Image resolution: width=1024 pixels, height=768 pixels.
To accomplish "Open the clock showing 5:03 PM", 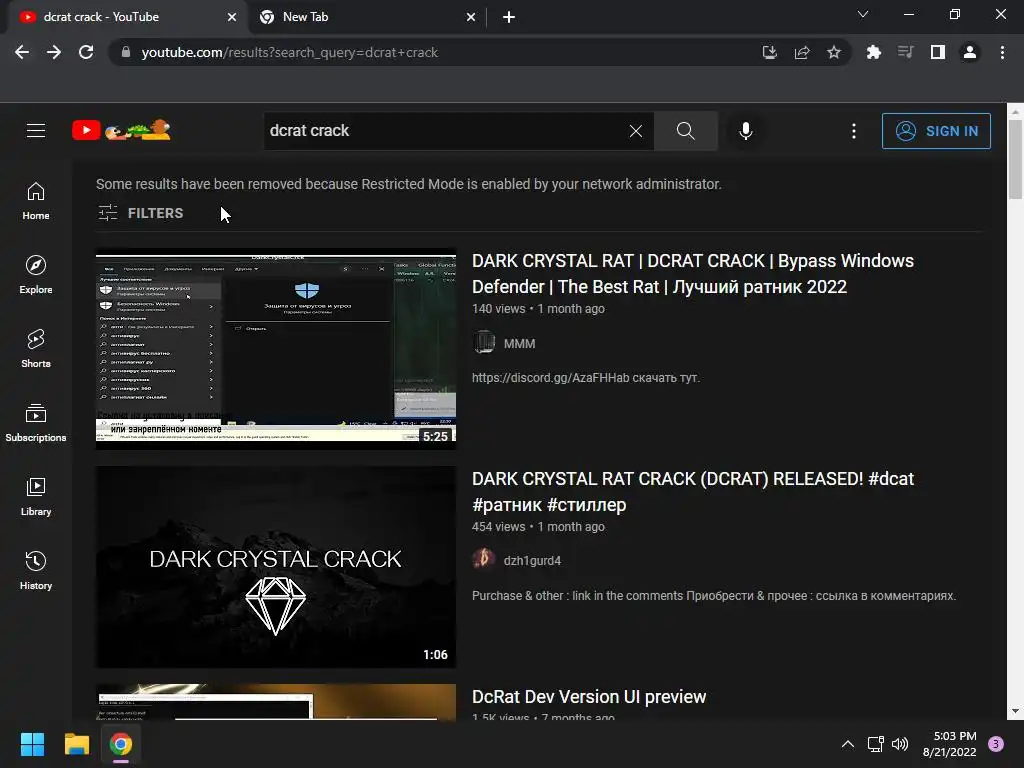I will tap(950, 744).
